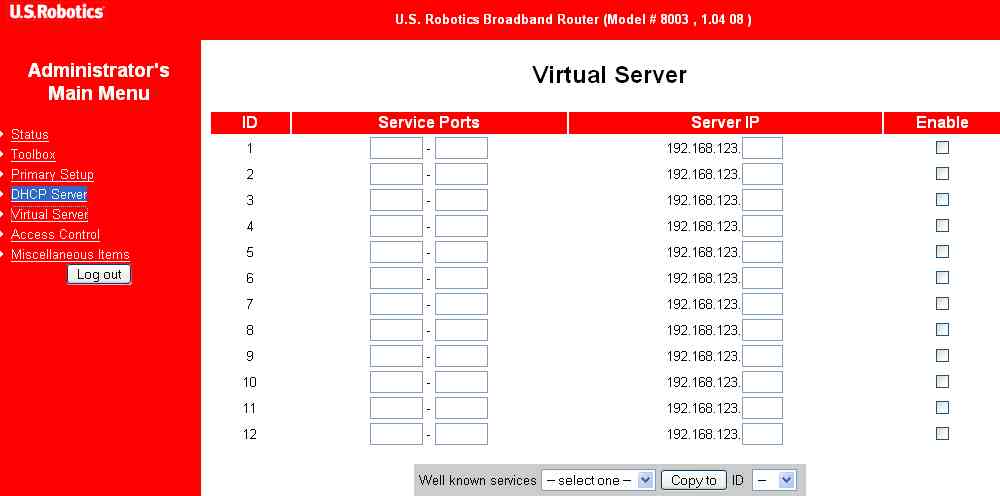Focus start service port field for ID 2

[396, 174]
